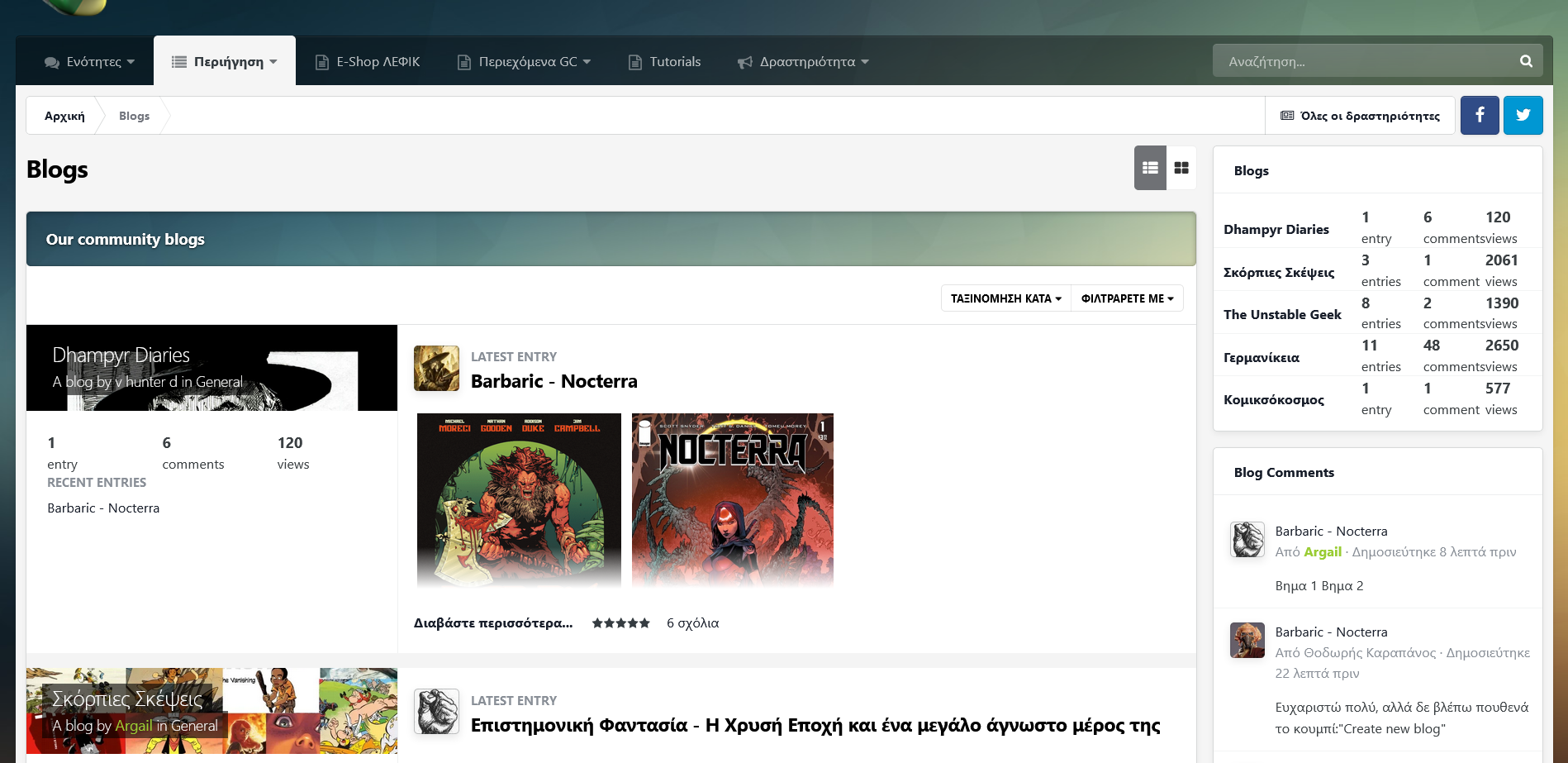Open Dhampyr Diaries in Blogs sidebar
Image resolution: width=1568 pixels, height=763 pixels.
click(1276, 229)
